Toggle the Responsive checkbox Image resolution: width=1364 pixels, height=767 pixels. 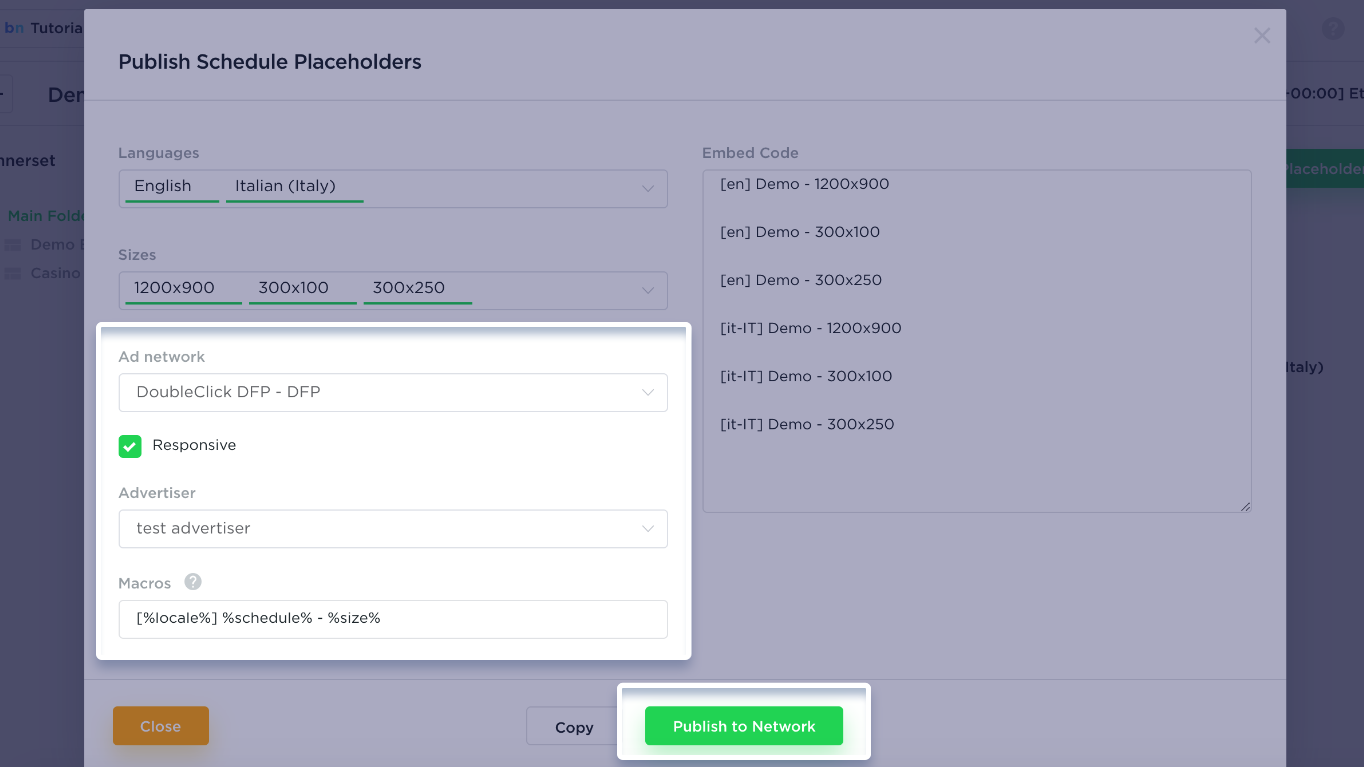coord(130,446)
